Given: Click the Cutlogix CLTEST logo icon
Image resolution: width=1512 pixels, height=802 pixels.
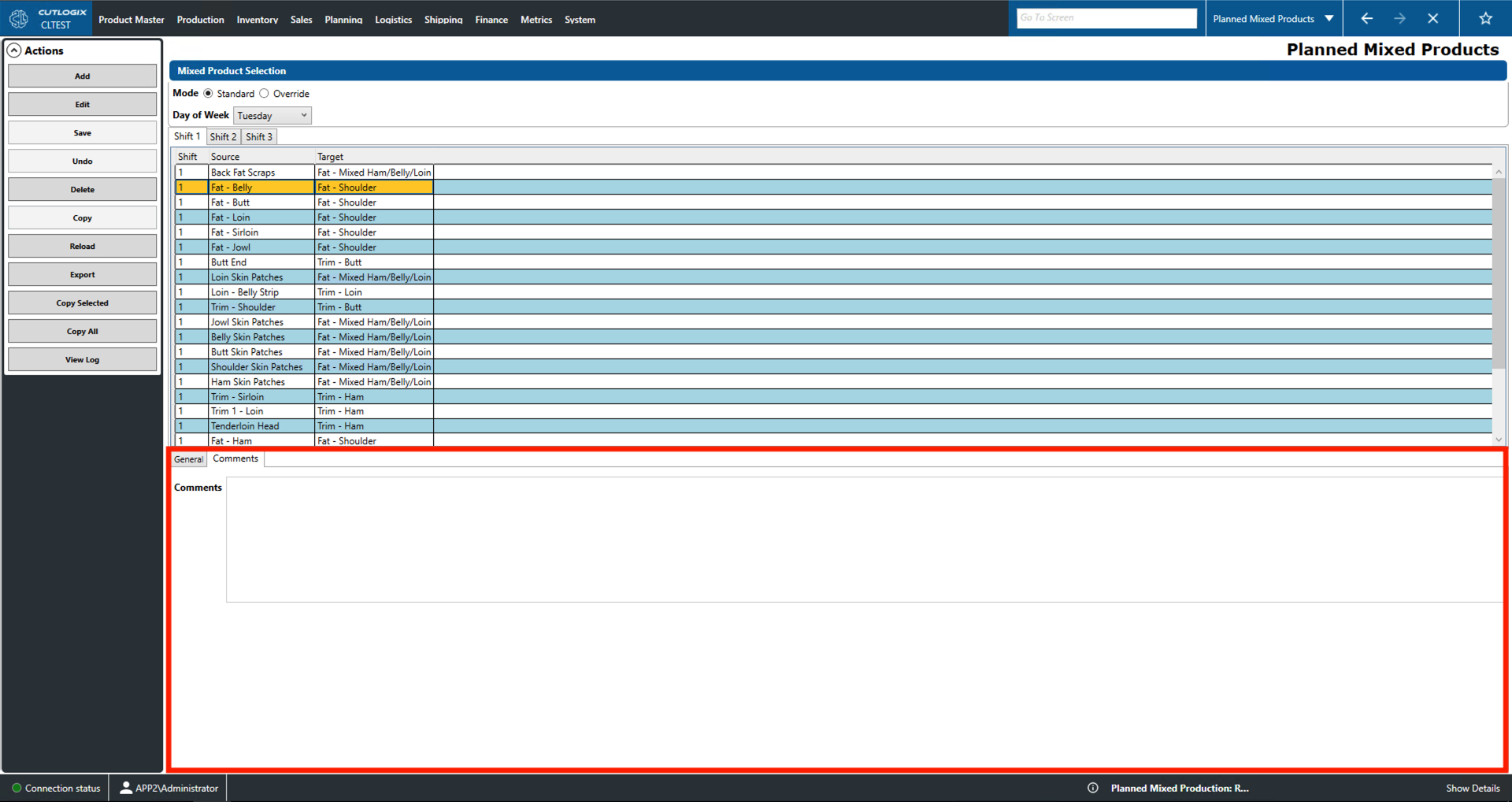Looking at the screenshot, I should pyautogui.click(x=18, y=17).
